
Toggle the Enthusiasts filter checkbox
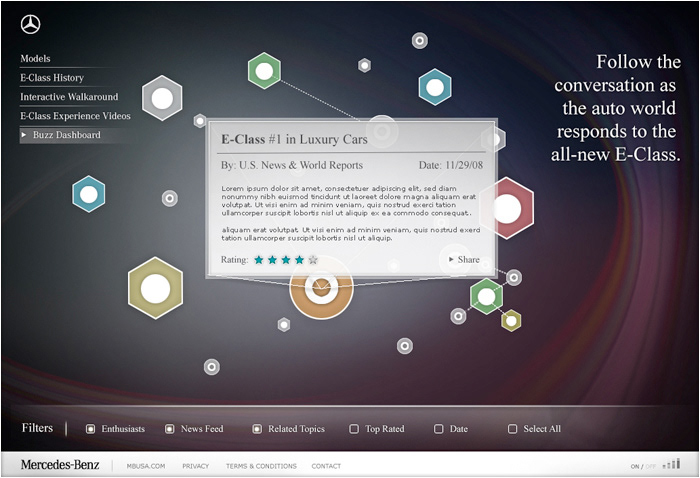(90, 429)
